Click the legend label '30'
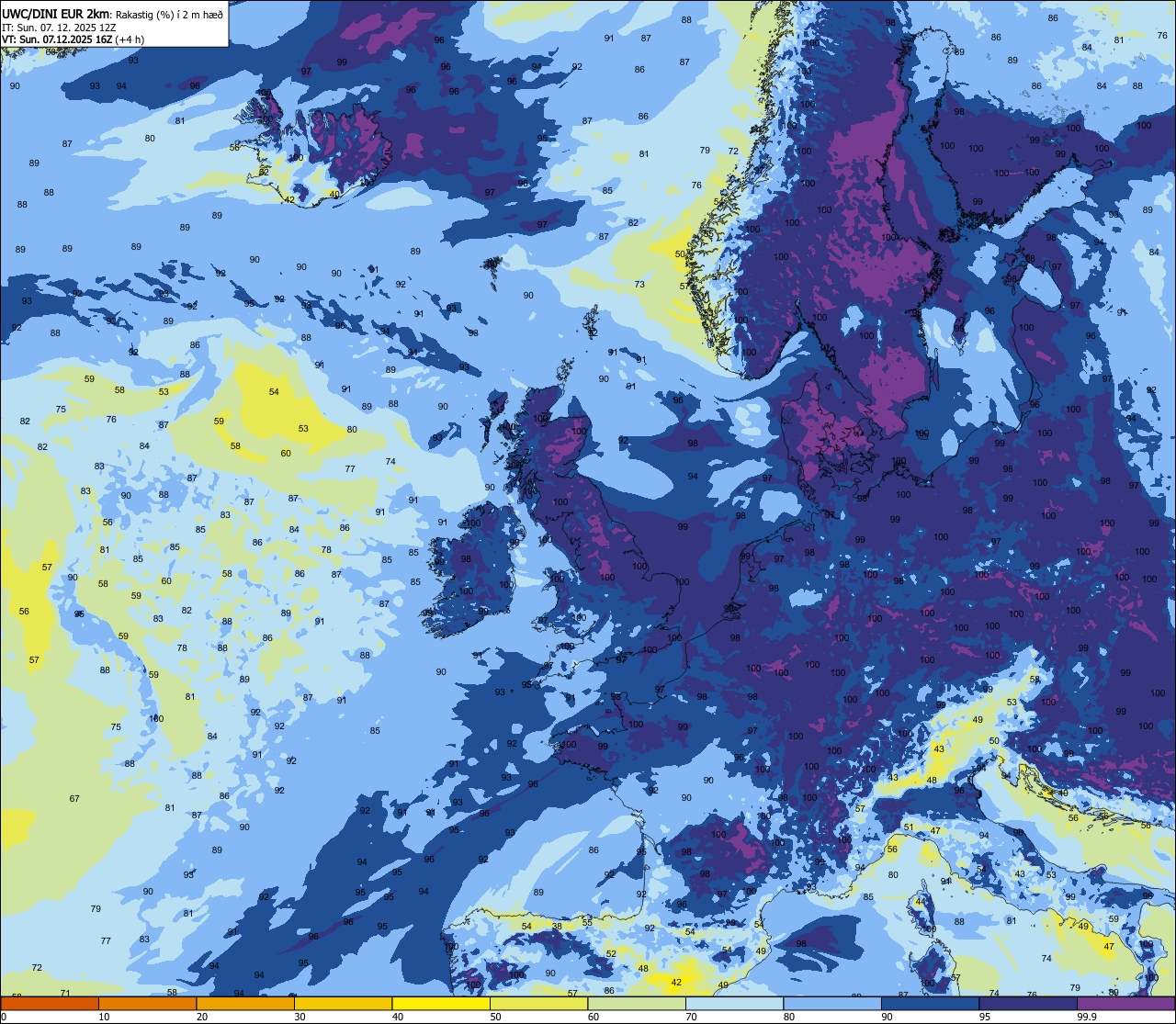 [x=300, y=1017]
